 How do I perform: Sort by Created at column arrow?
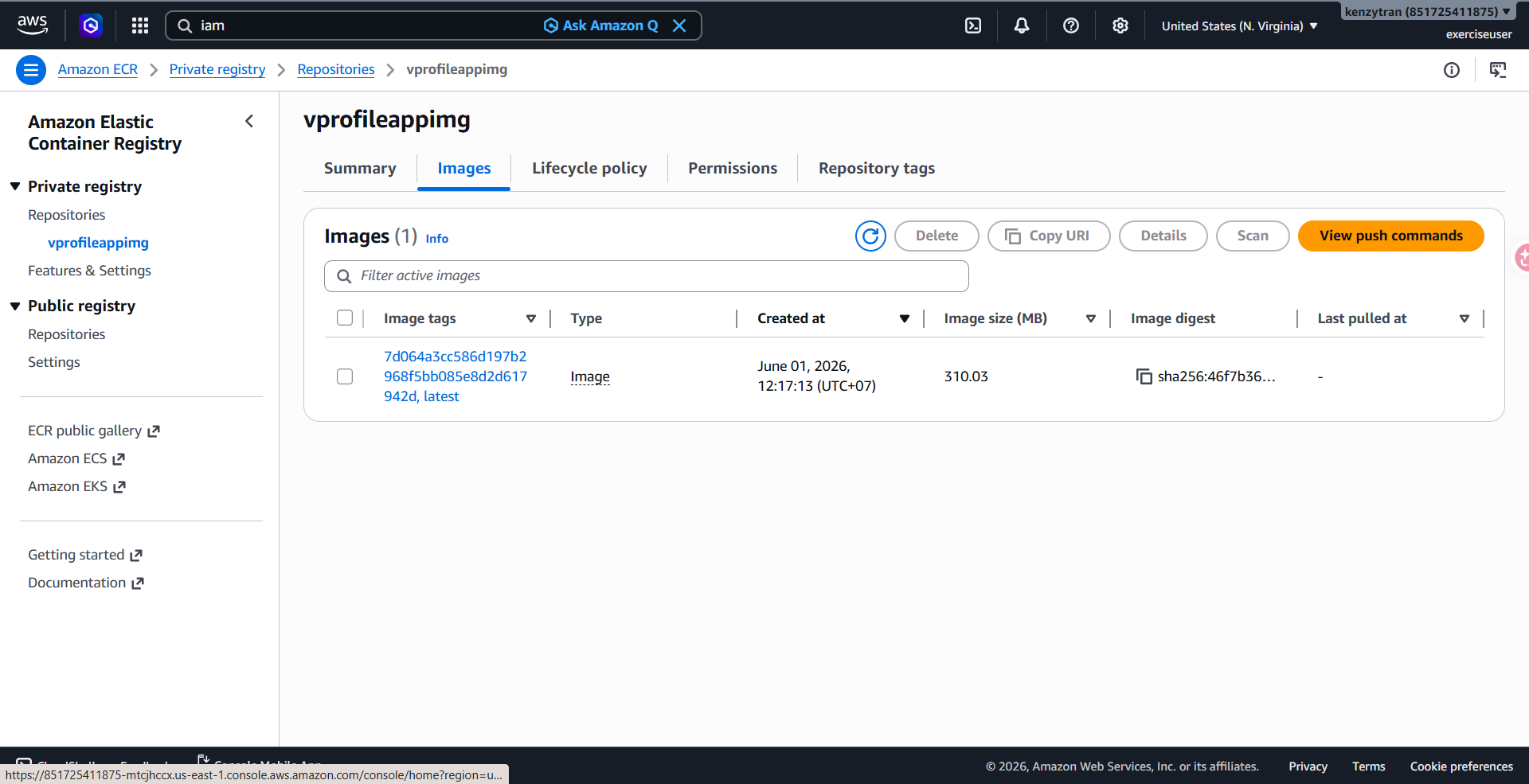(905, 318)
